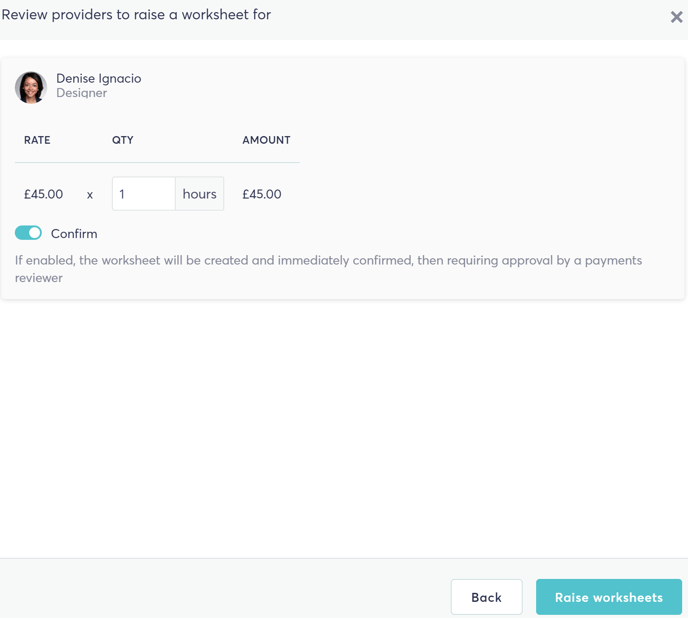This screenshot has width=688, height=618.
Task: Click the £45.00 rate value
Action: click(x=43, y=194)
